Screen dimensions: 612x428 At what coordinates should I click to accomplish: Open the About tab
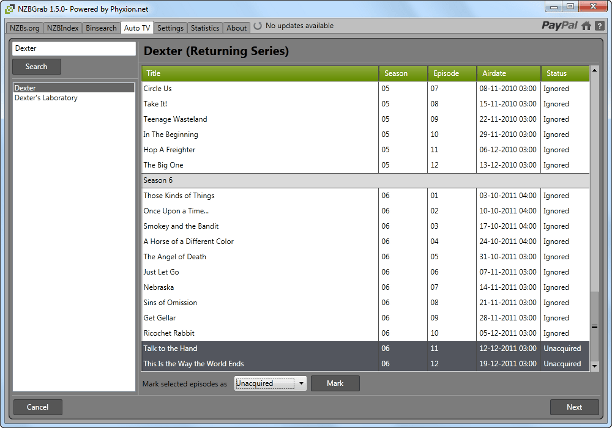(x=237, y=28)
